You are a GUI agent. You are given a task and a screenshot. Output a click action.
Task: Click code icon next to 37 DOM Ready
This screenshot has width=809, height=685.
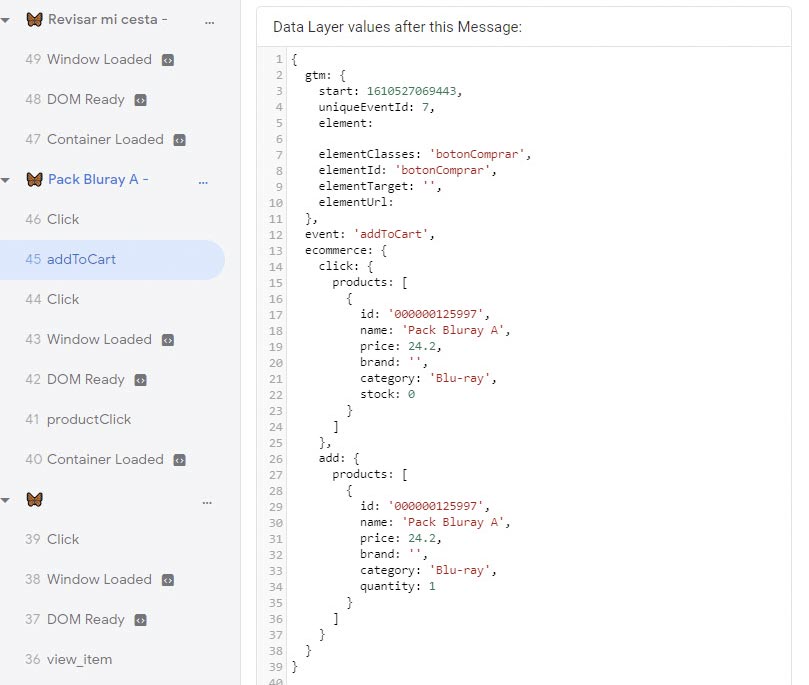tap(140, 620)
